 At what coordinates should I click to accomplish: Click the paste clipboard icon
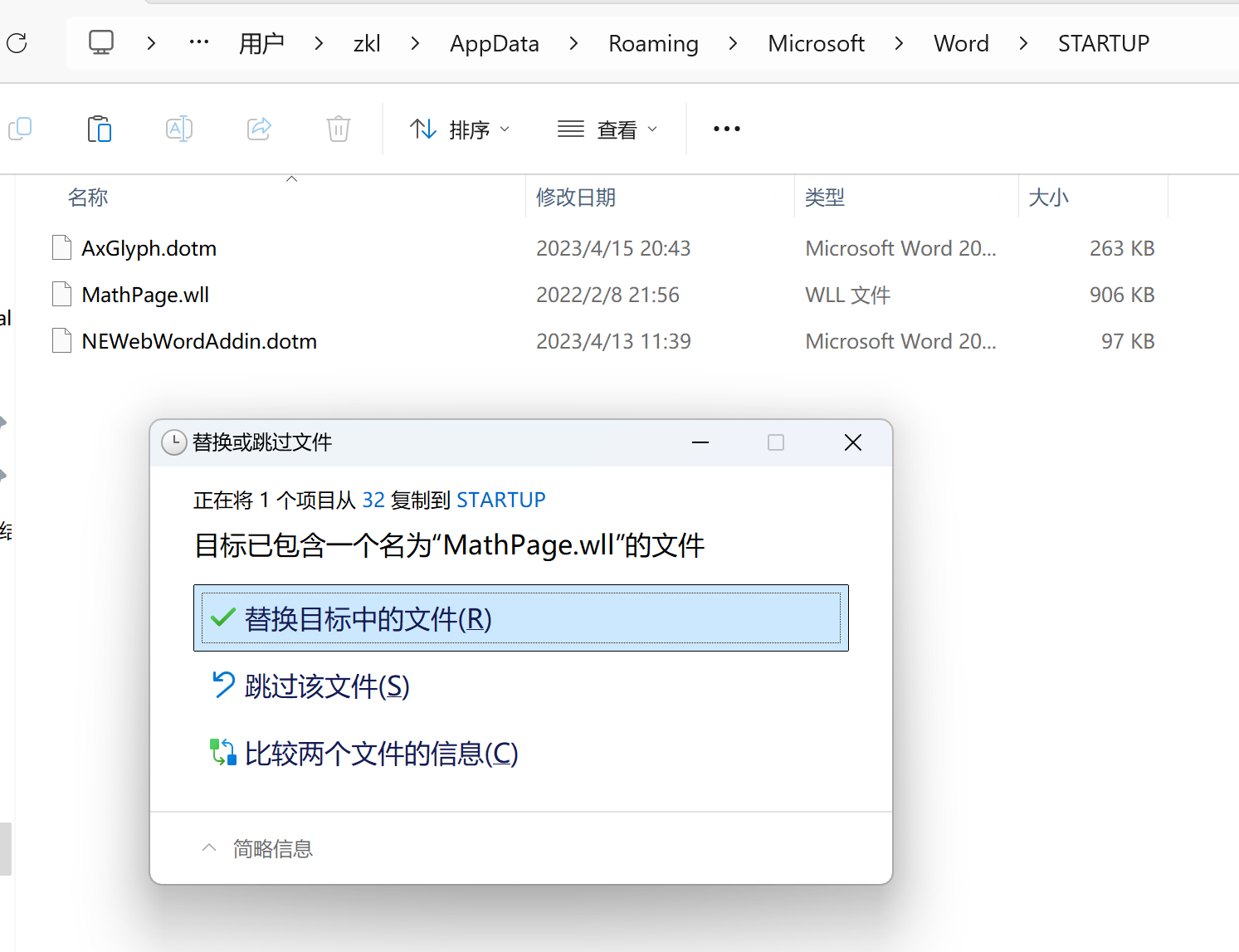click(100, 129)
